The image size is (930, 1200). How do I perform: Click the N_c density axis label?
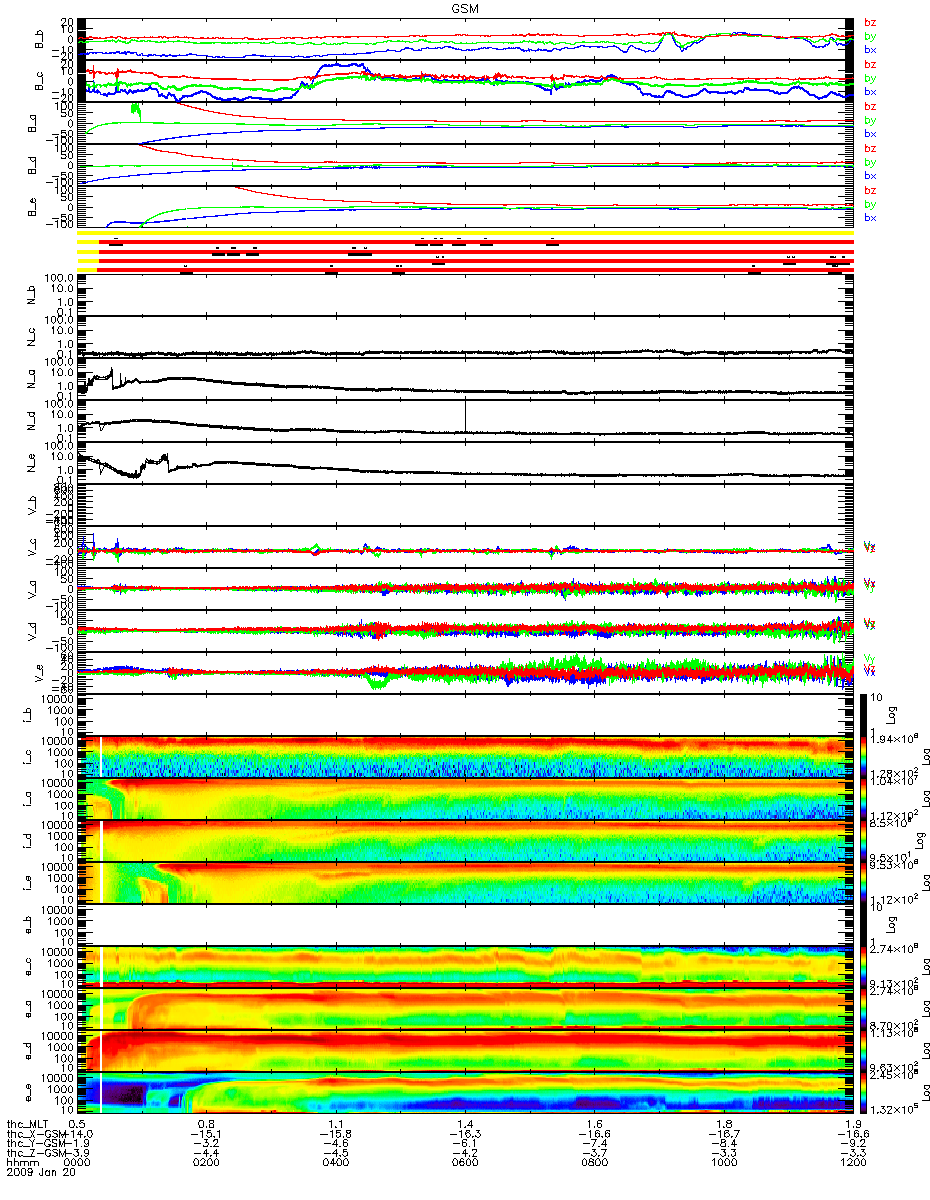coord(33,337)
